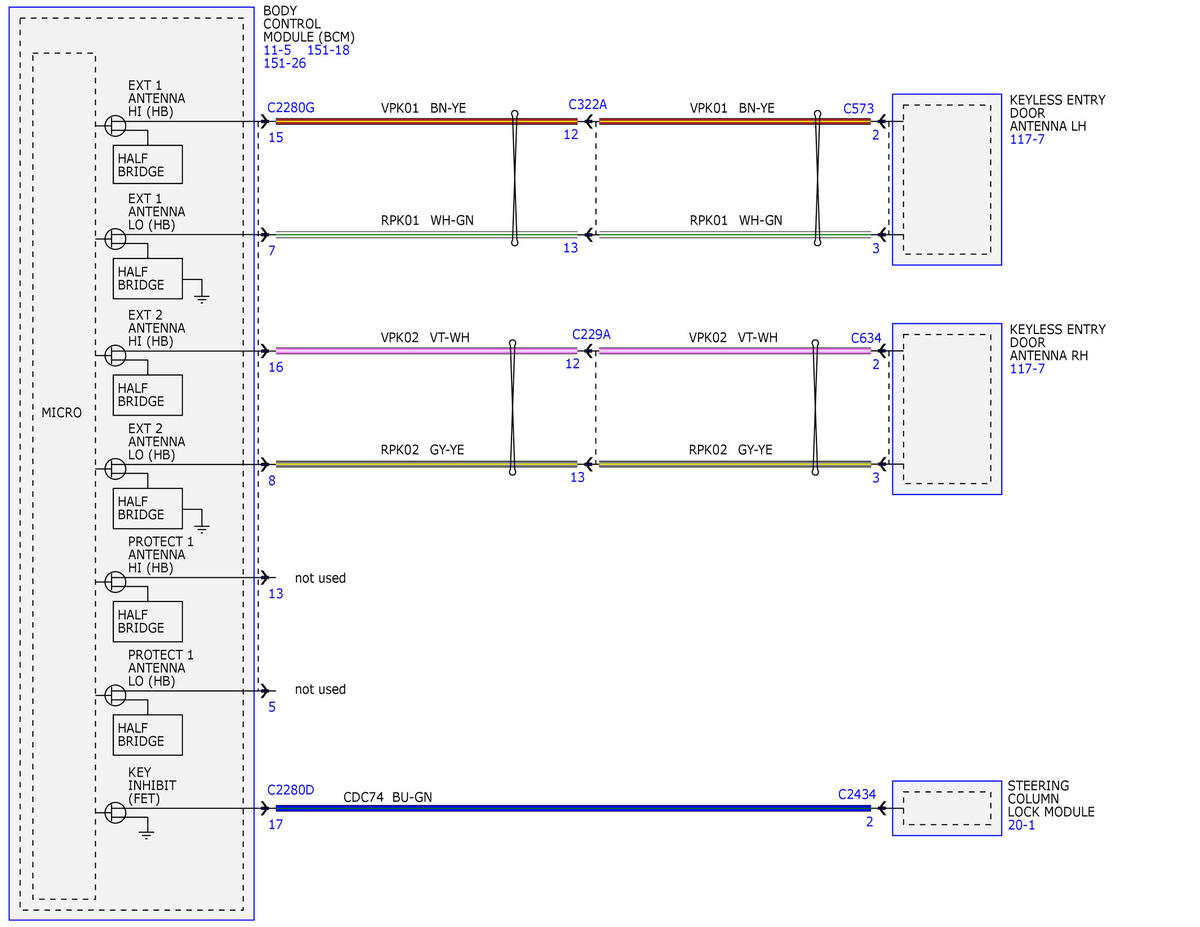Screen dimensions: 1200x927
Task: Click pin 12 under connector C322A
Action: pyautogui.click(x=571, y=134)
